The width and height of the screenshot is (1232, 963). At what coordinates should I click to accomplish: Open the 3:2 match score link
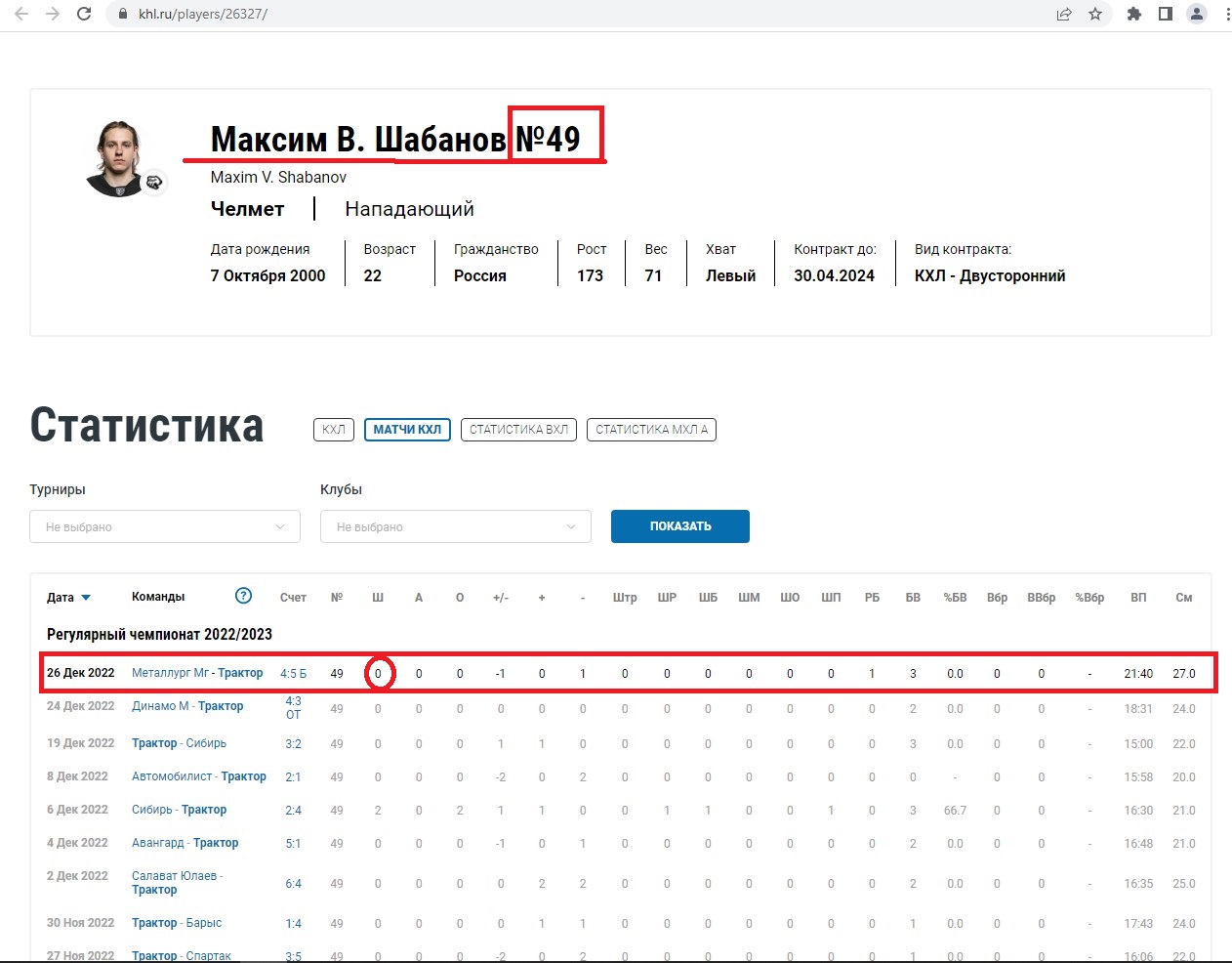[293, 744]
